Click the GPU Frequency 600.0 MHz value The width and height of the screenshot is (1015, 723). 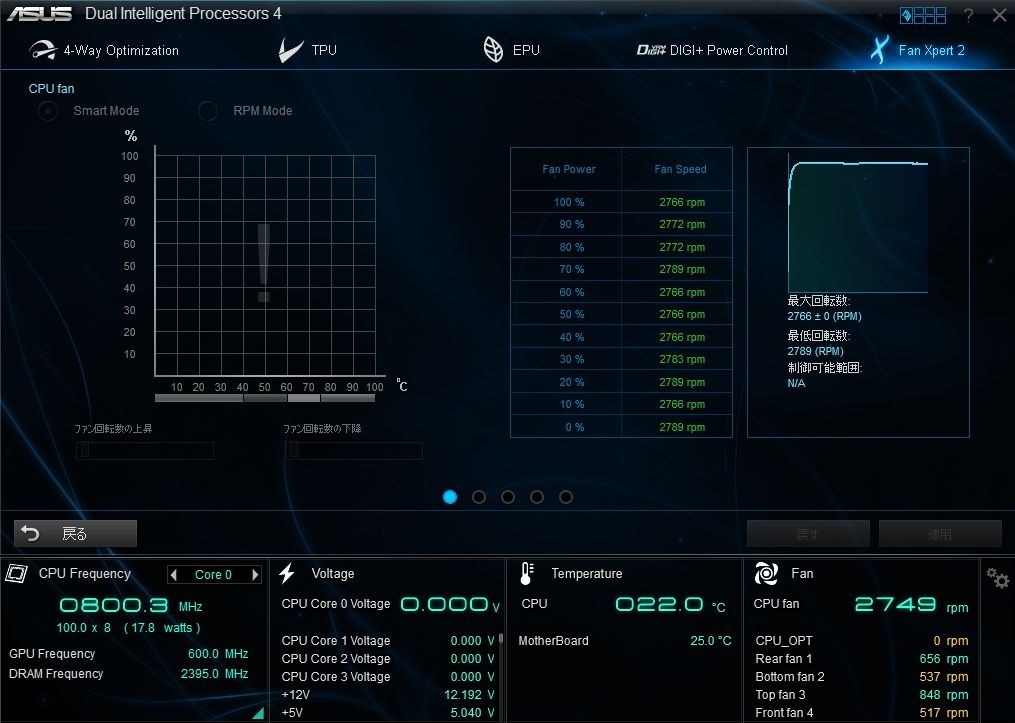[218, 654]
